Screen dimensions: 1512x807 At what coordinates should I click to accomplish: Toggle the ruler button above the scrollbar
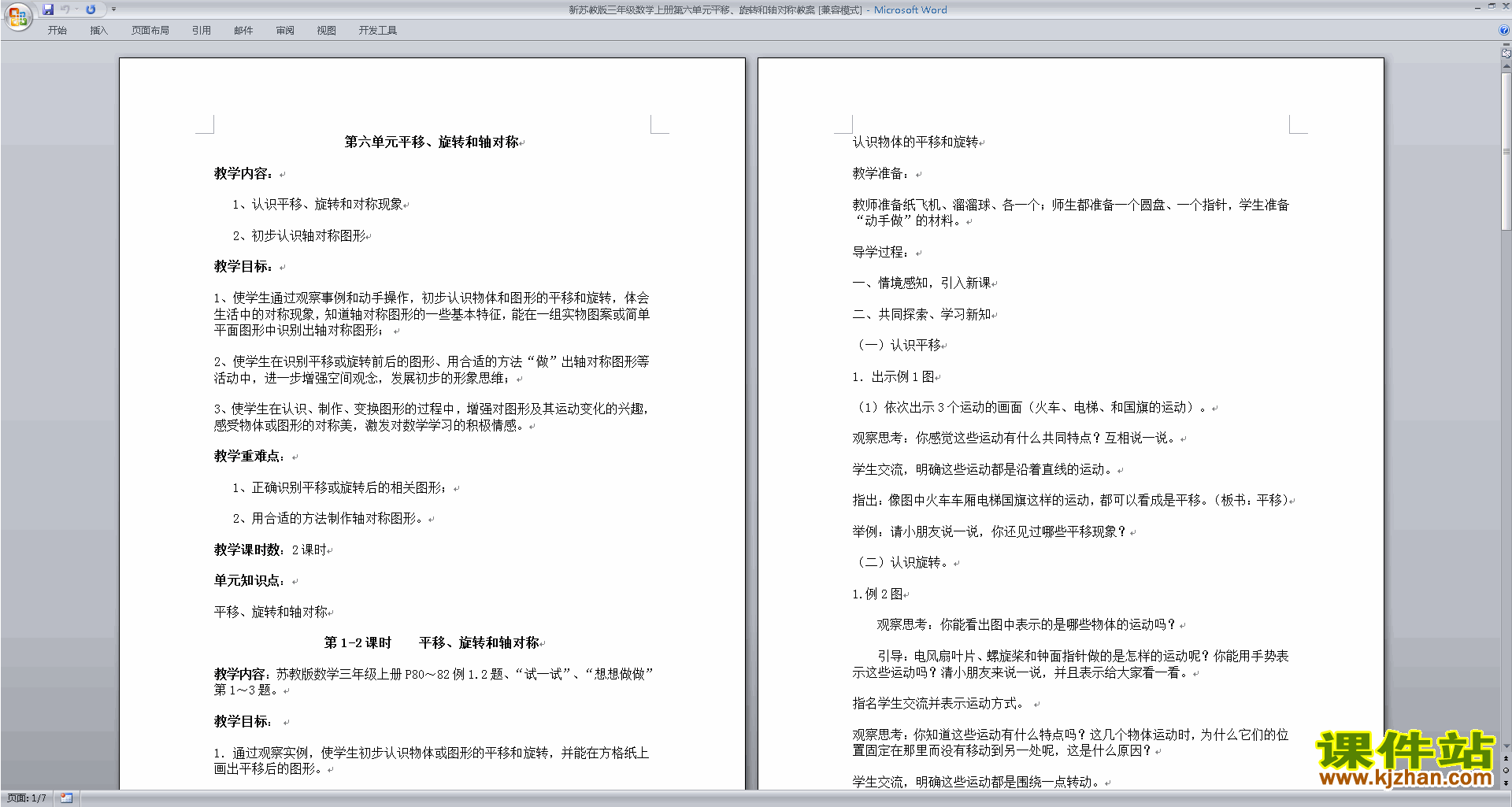1506,53
